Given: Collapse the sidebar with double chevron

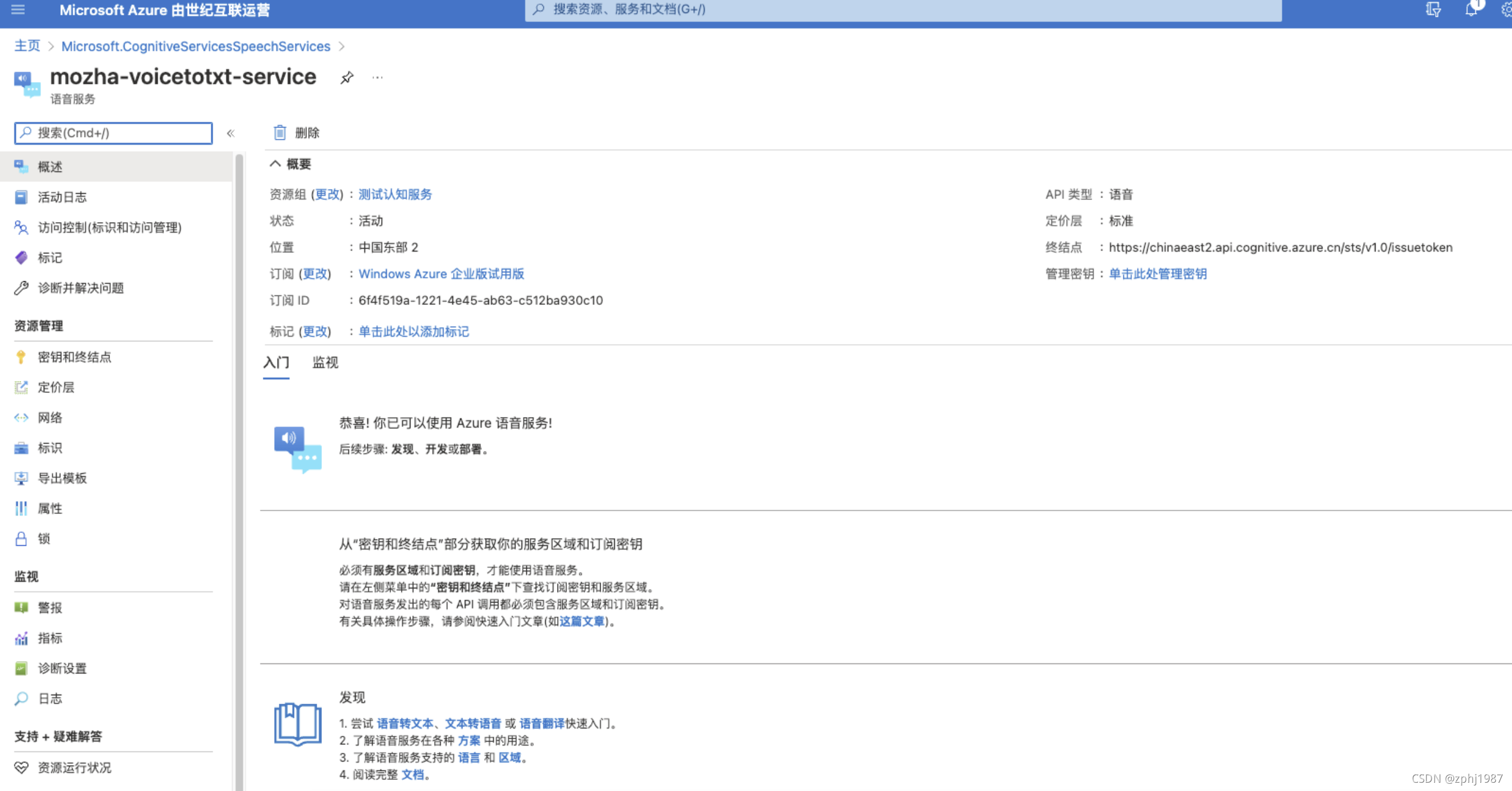Looking at the screenshot, I should tap(231, 134).
